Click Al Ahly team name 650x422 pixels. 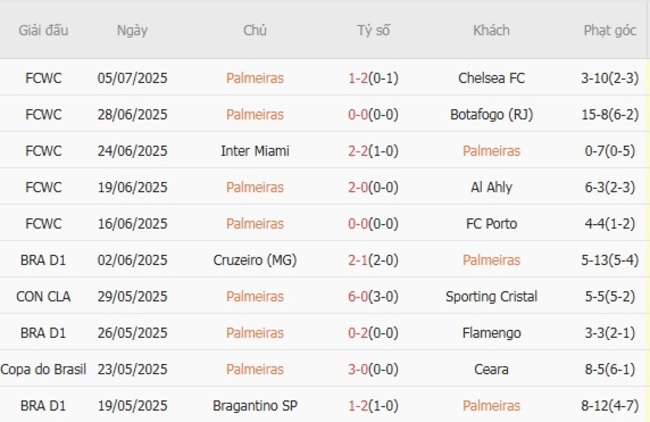tap(491, 187)
